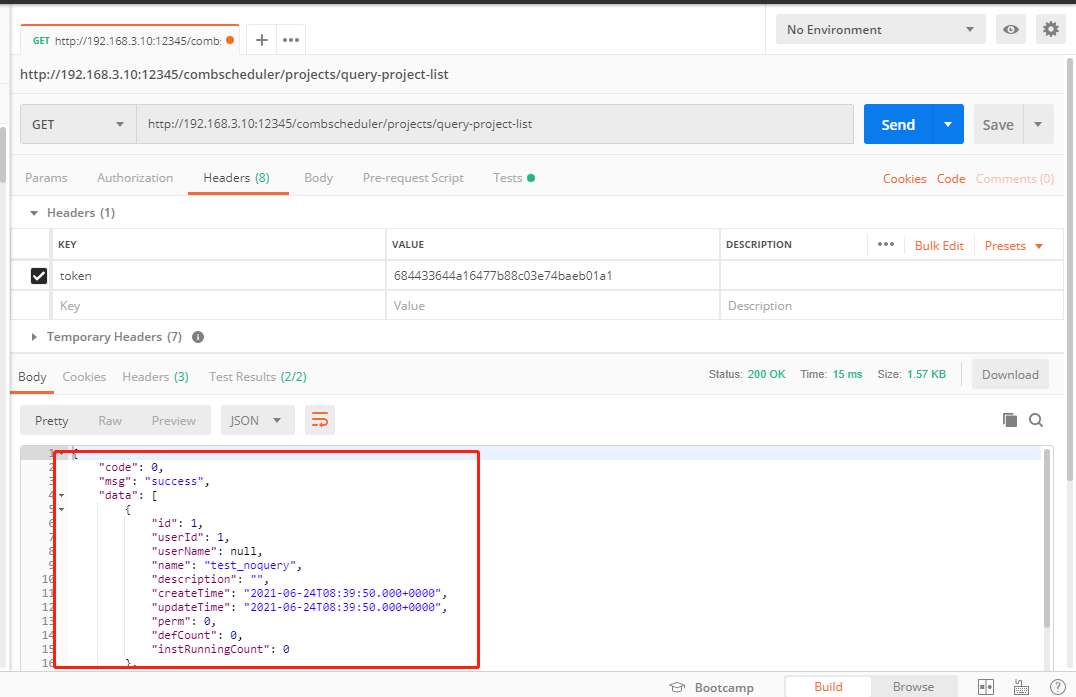This screenshot has height=697, width=1076.
Task: Switch to Browse mode
Action: point(913,687)
